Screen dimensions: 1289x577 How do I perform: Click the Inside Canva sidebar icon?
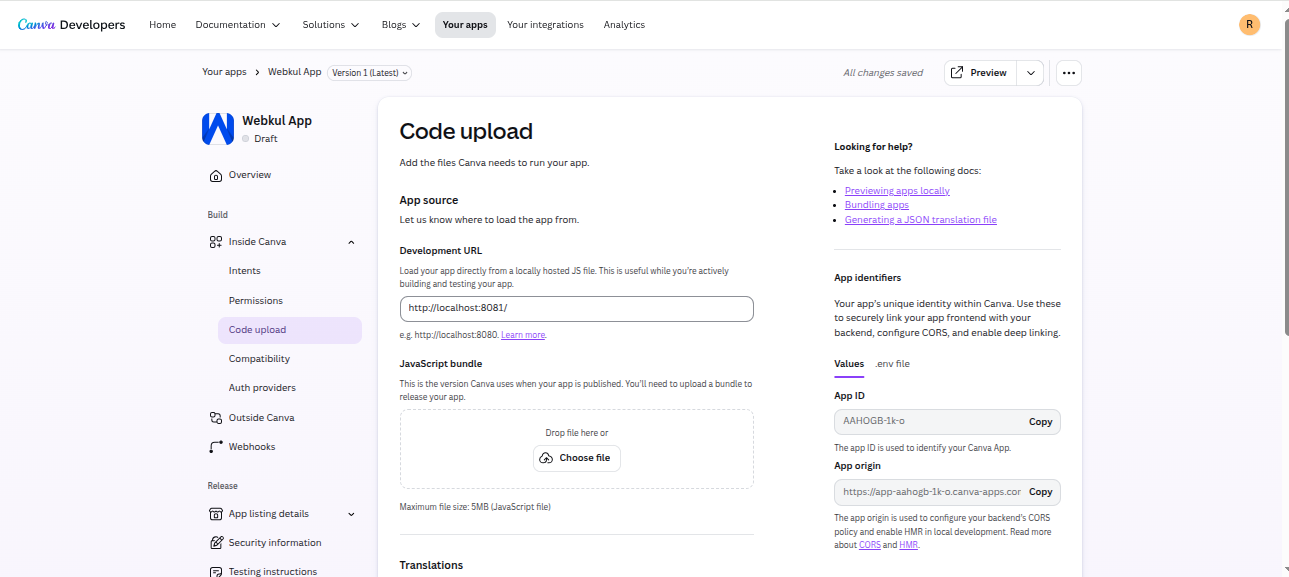pos(216,242)
